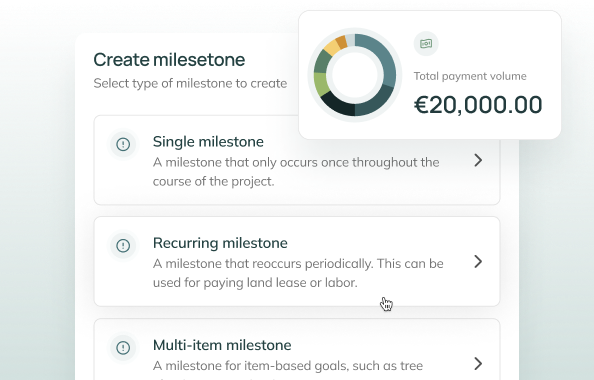Click the €20,000.00 total amount
Screen dimensions: 594x380
point(478,105)
